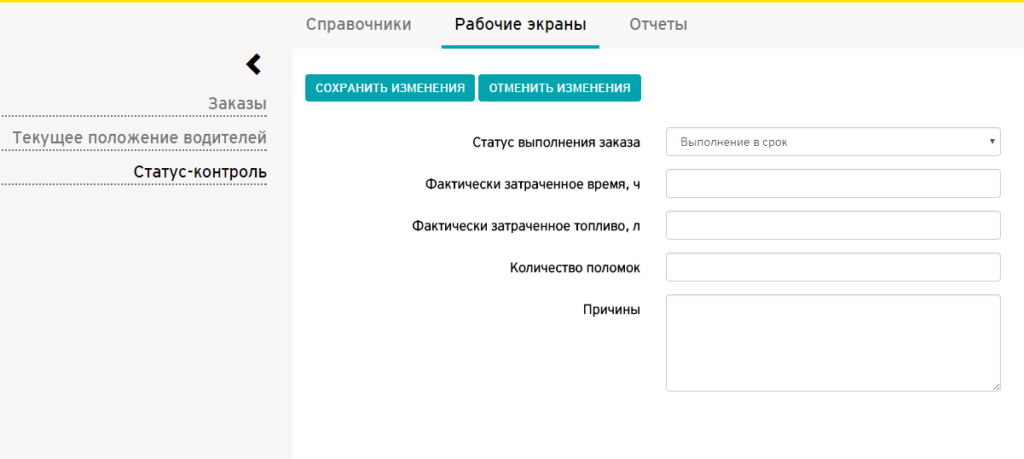Collapse the sidebar with the left chevron

tap(253, 64)
